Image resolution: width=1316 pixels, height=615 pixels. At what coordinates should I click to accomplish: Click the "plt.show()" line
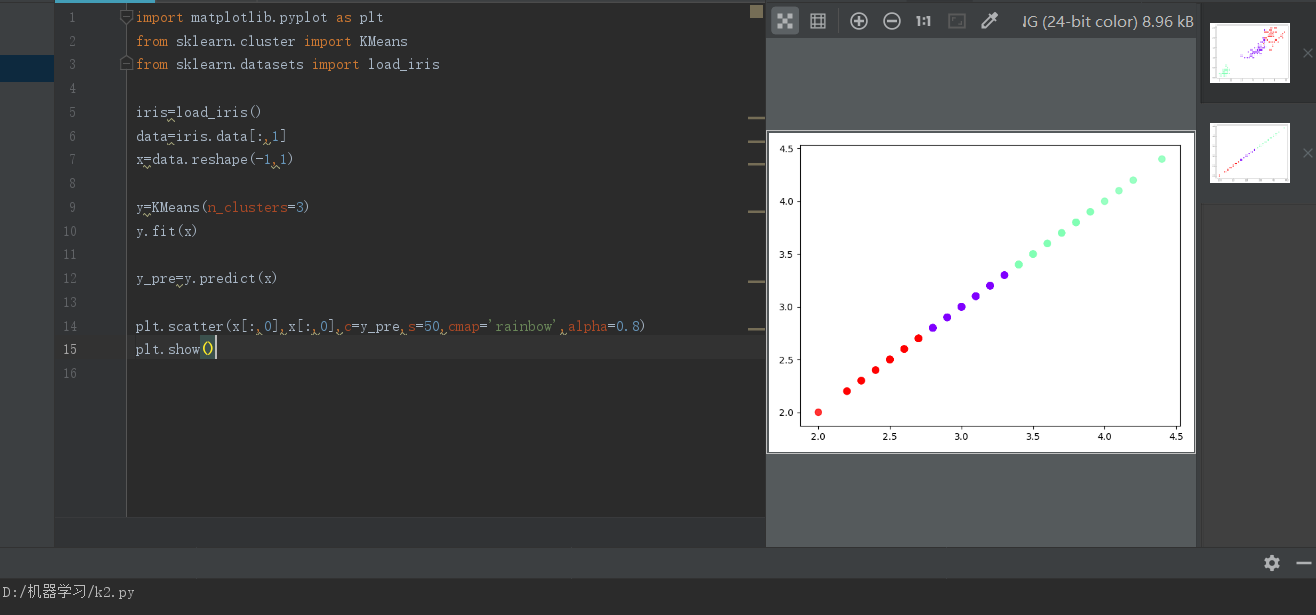[175, 349]
